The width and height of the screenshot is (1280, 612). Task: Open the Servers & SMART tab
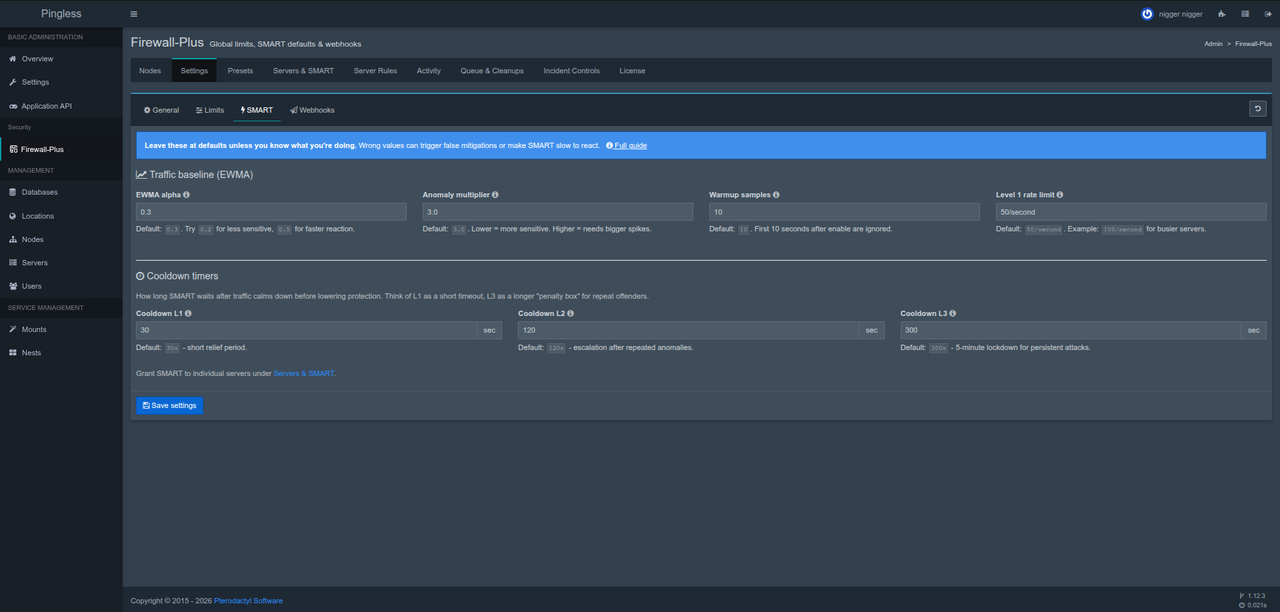pyautogui.click(x=303, y=71)
